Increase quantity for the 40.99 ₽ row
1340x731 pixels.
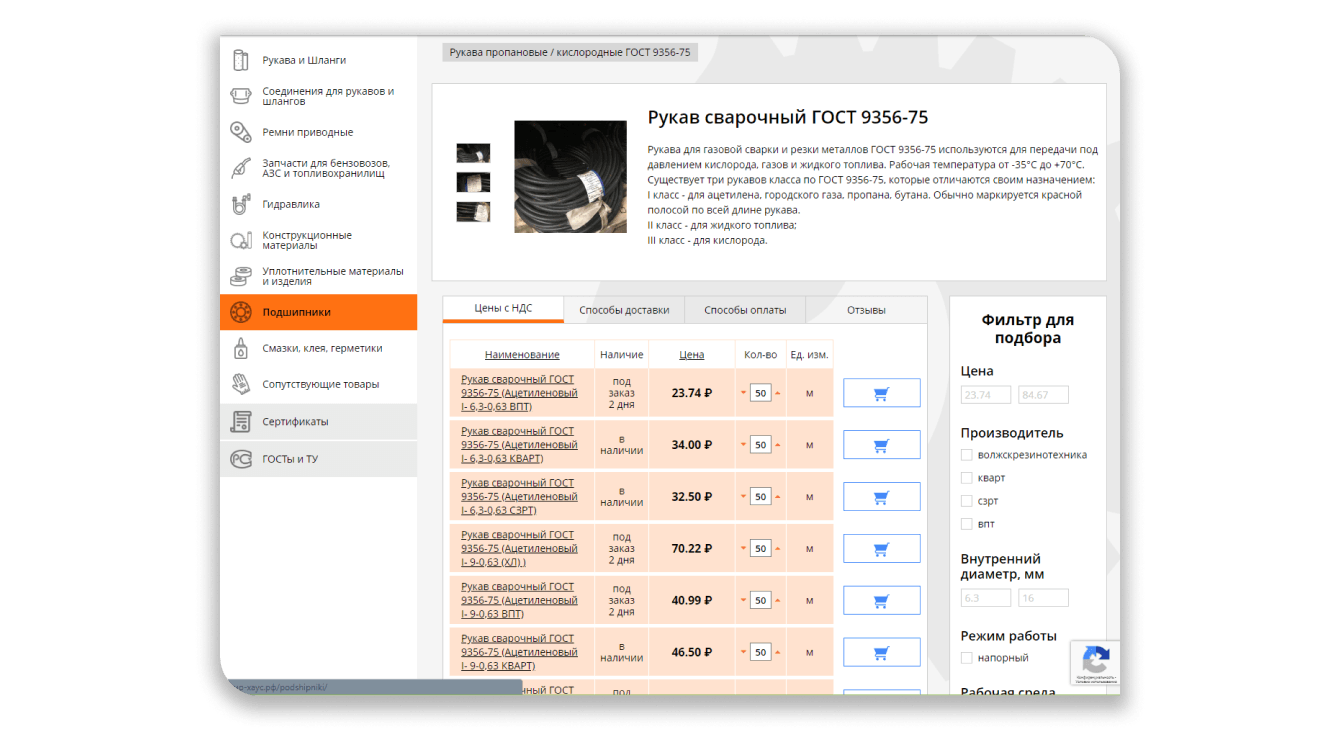(x=778, y=601)
